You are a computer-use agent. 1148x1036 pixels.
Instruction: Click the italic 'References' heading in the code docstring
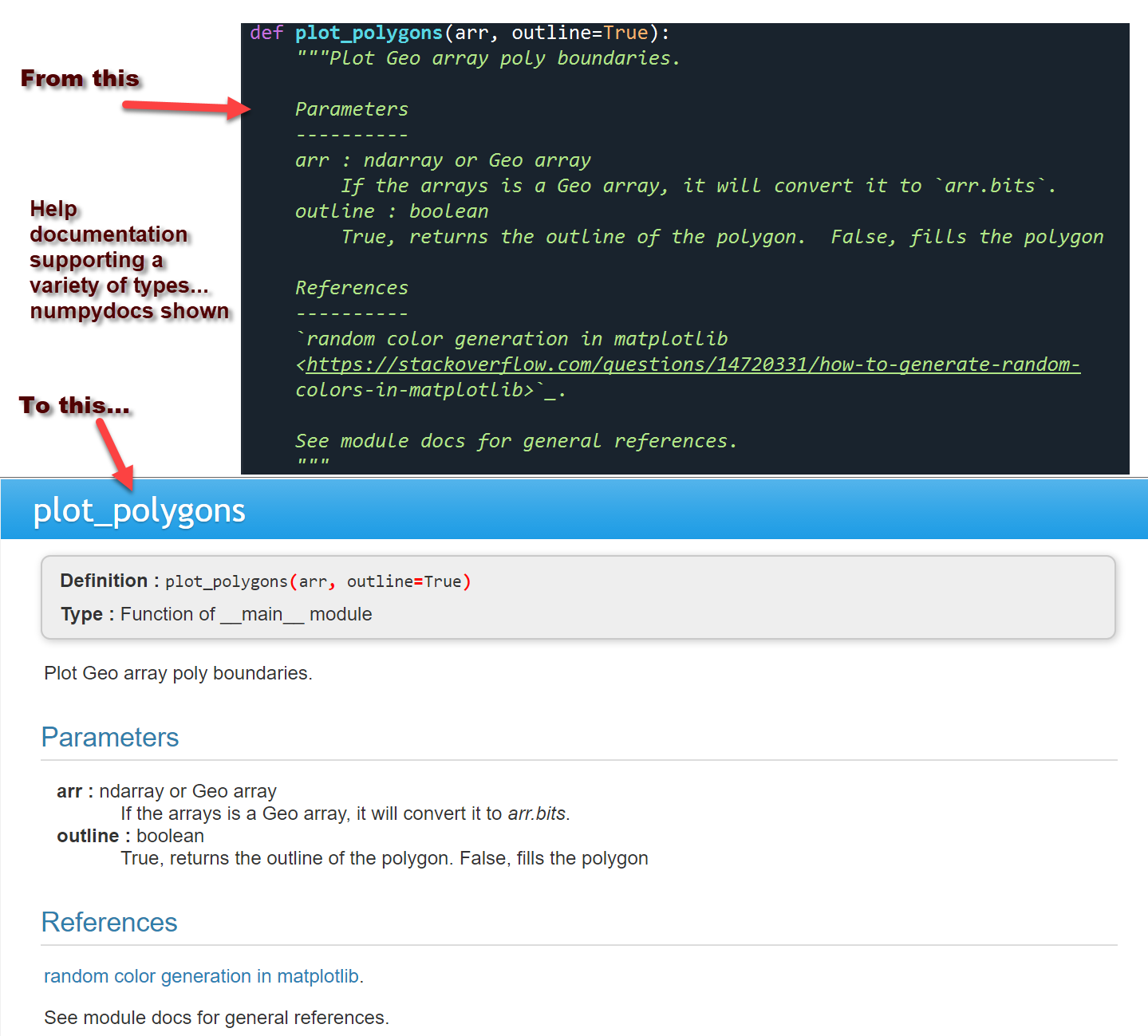coord(352,288)
